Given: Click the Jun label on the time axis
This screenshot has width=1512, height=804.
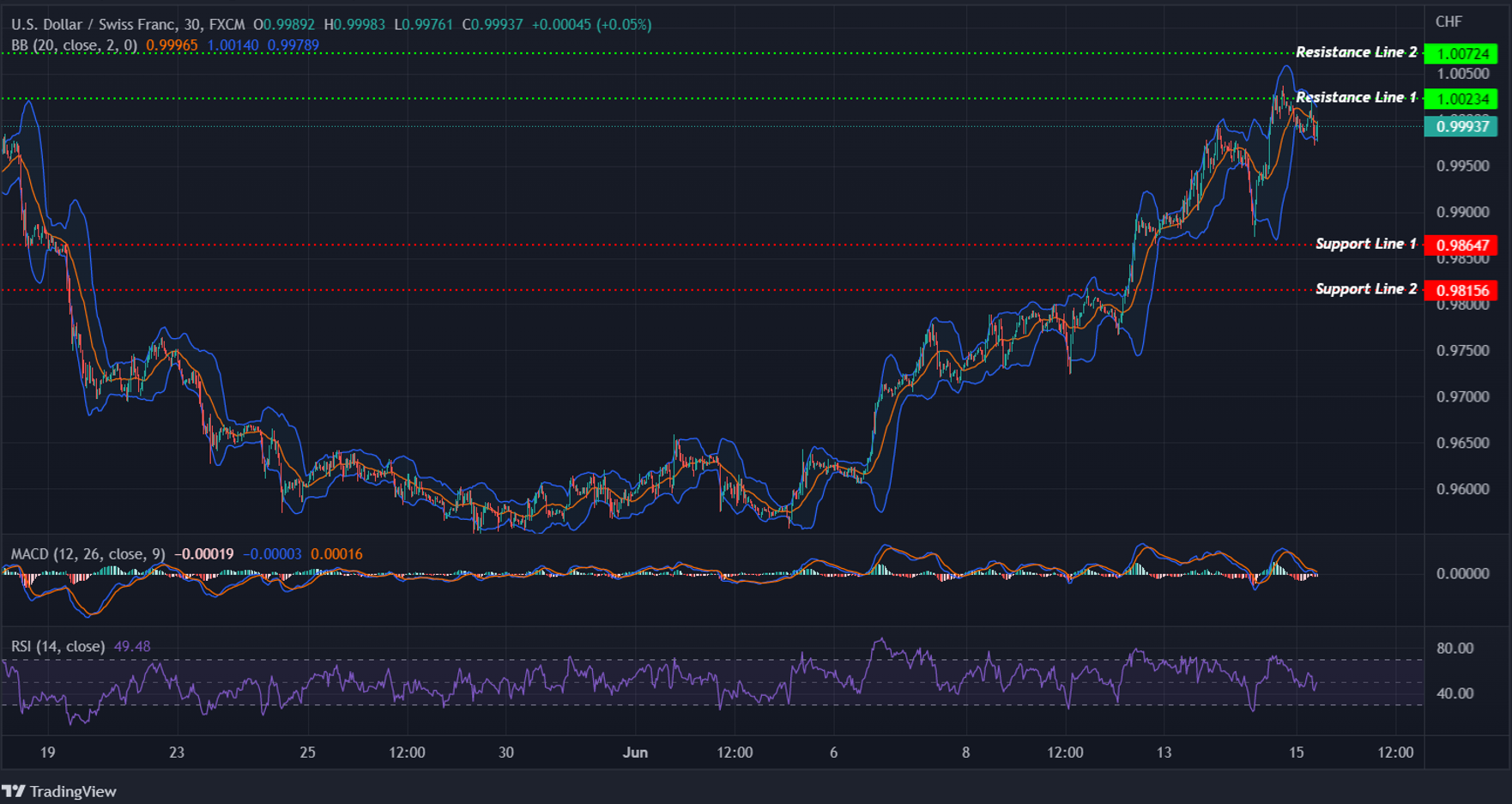Looking at the screenshot, I should point(636,752).
